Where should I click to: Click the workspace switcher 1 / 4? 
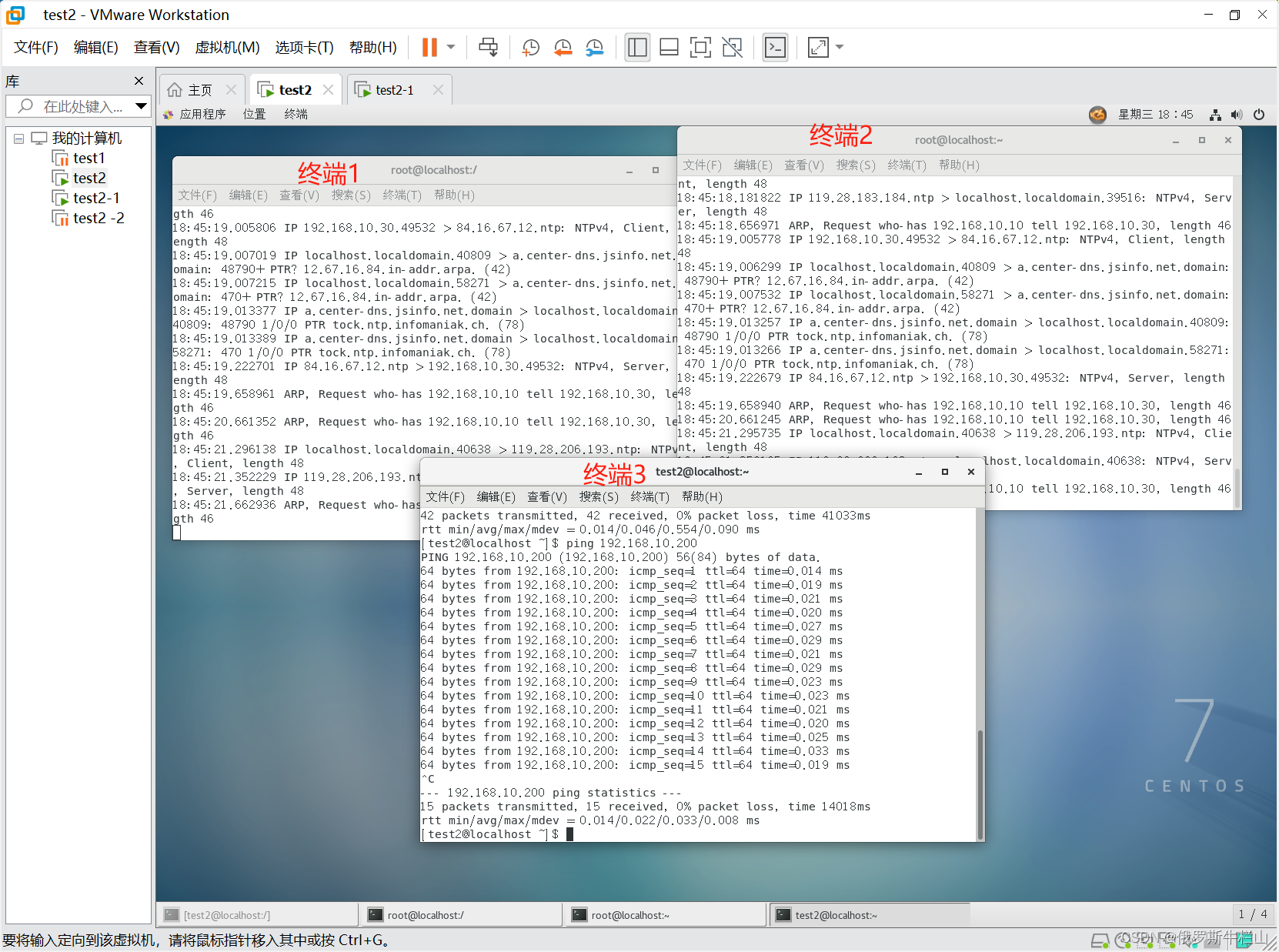point(1253,914)
